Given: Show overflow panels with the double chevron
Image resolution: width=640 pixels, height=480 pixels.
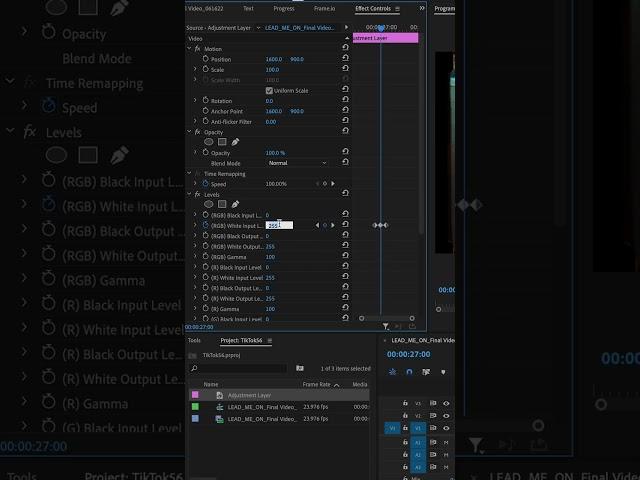Looking at the screenshot, I should pos(422,8).
